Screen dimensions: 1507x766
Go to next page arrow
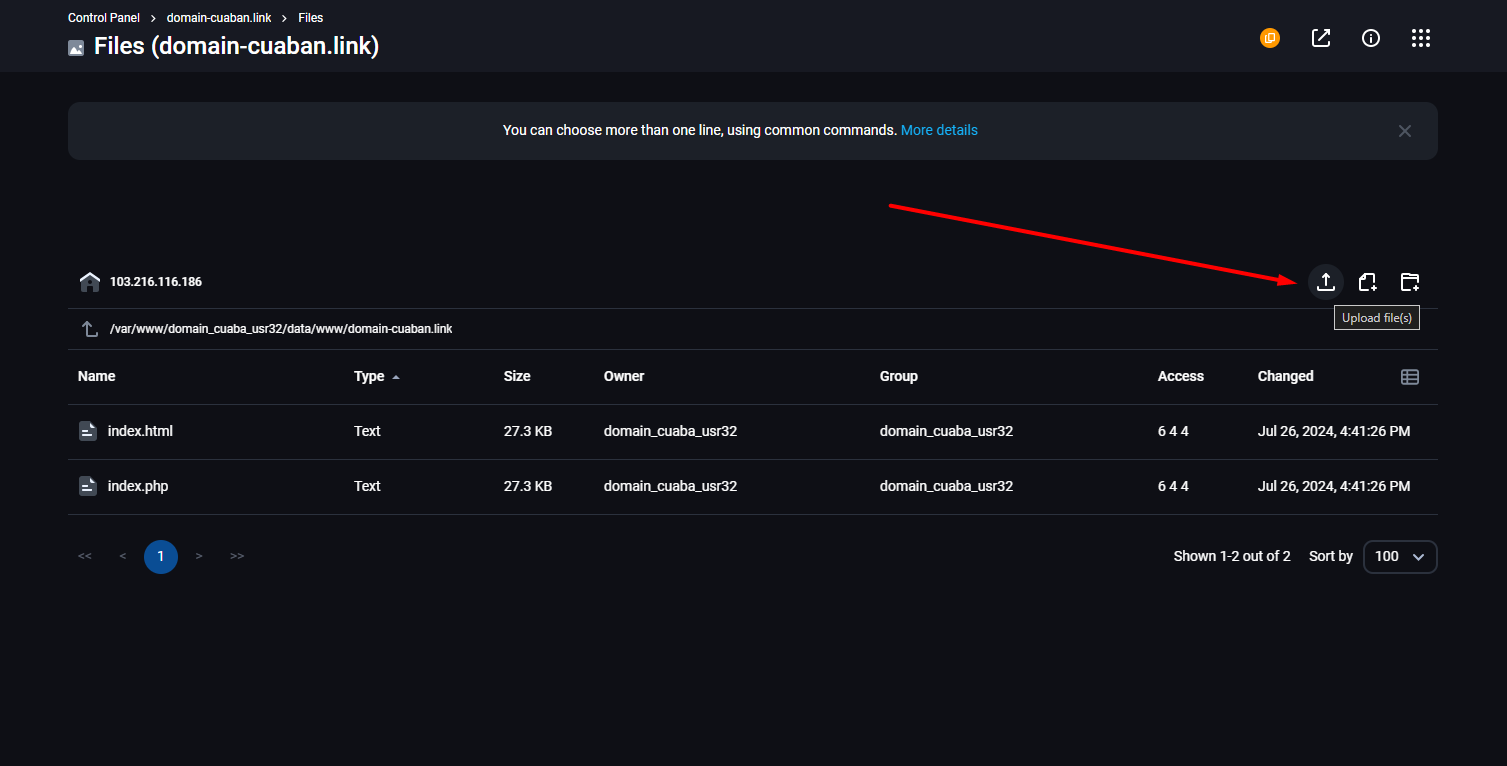coord(199,556)
